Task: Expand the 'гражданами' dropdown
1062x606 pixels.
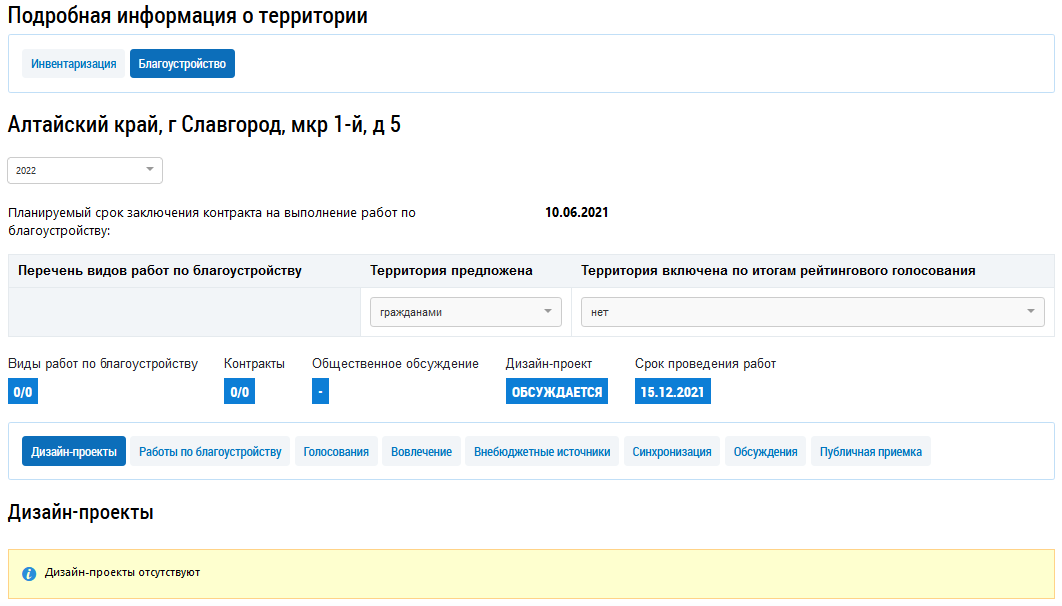Action: (465, 312)
